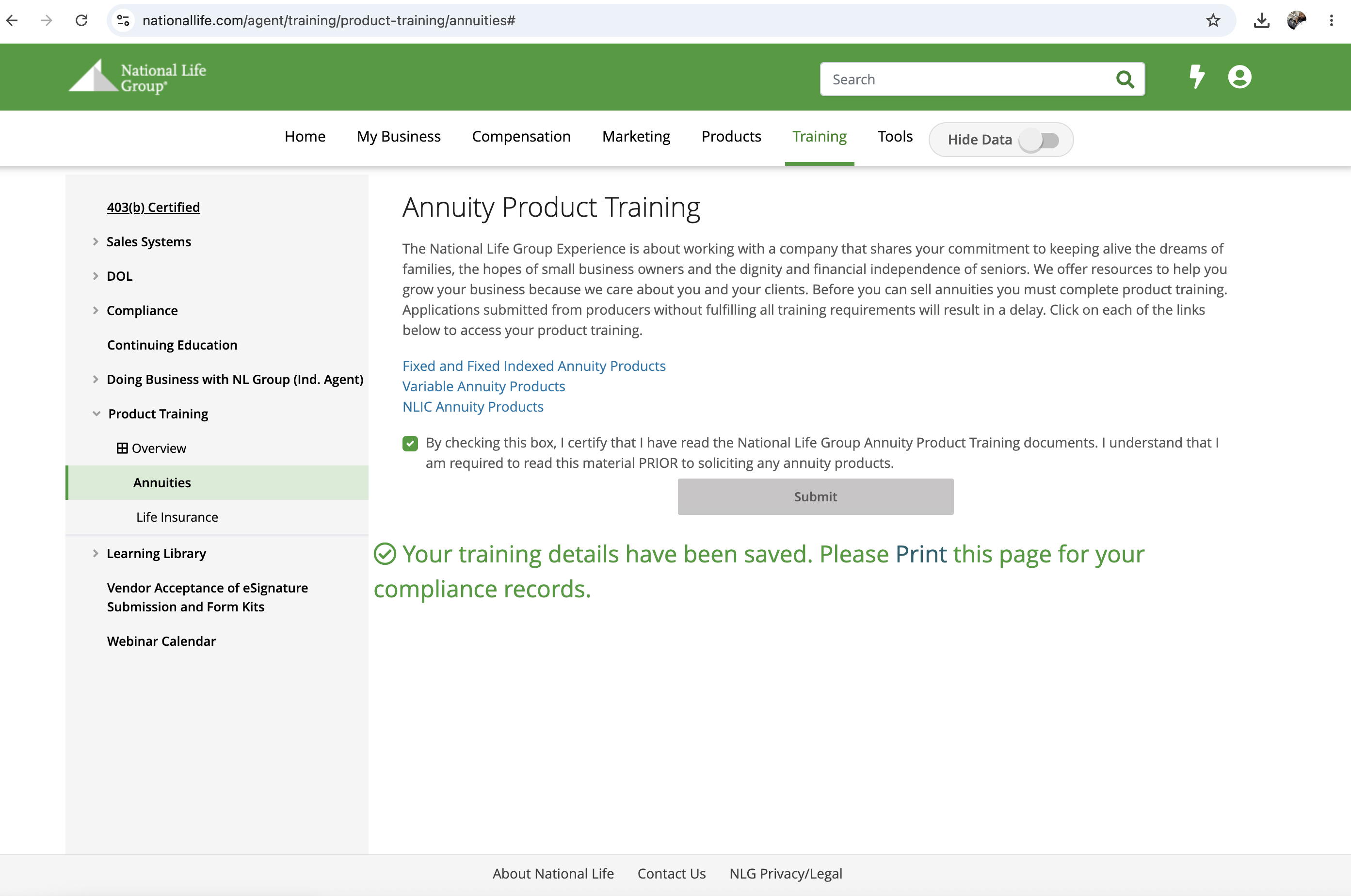Image resolution: width=1351 pixels, height=896 pixels.
Task: Open the user account icon
Action: click(1239, 77)
